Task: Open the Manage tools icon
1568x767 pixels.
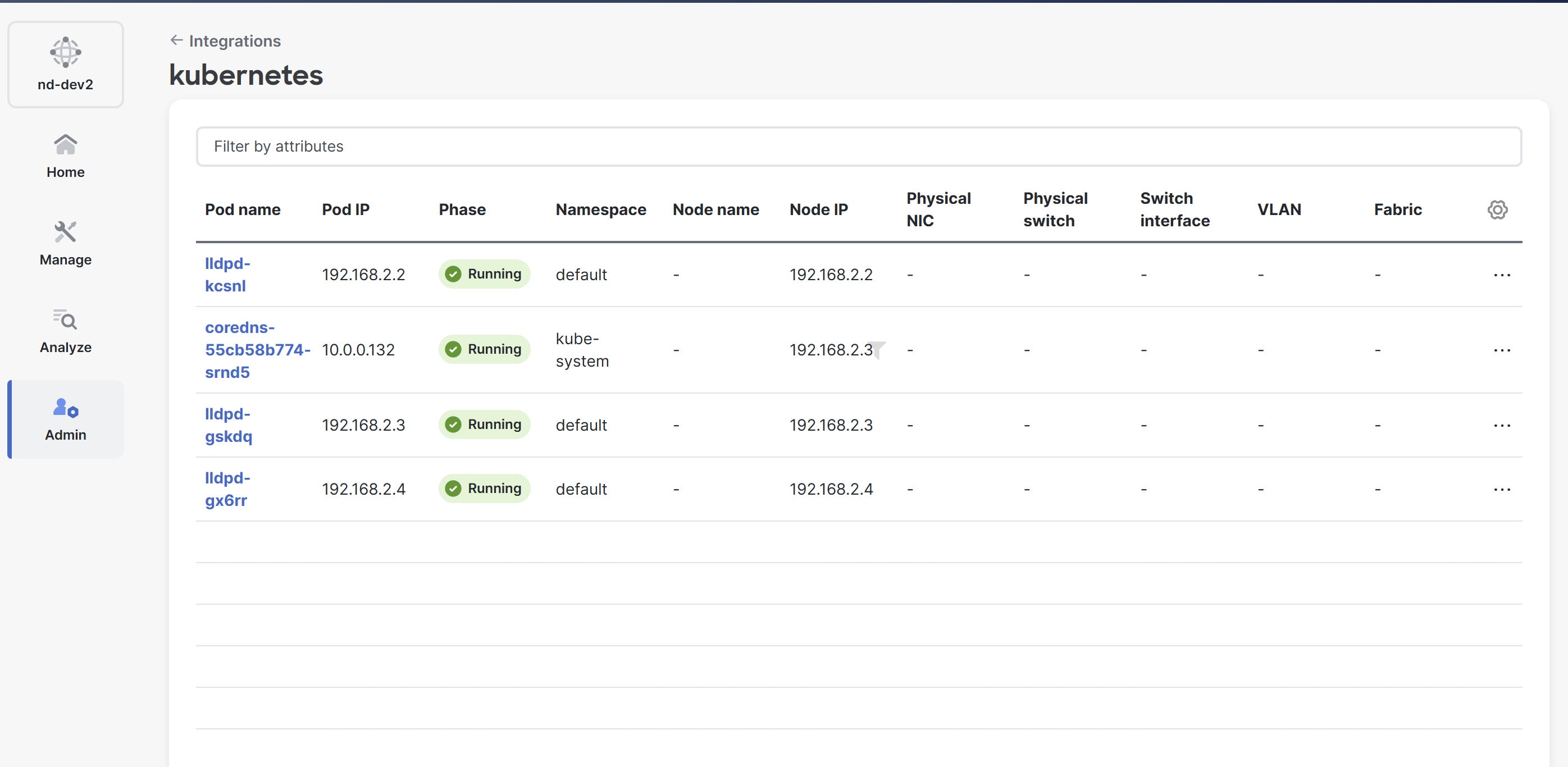Action: coord(65,232)
